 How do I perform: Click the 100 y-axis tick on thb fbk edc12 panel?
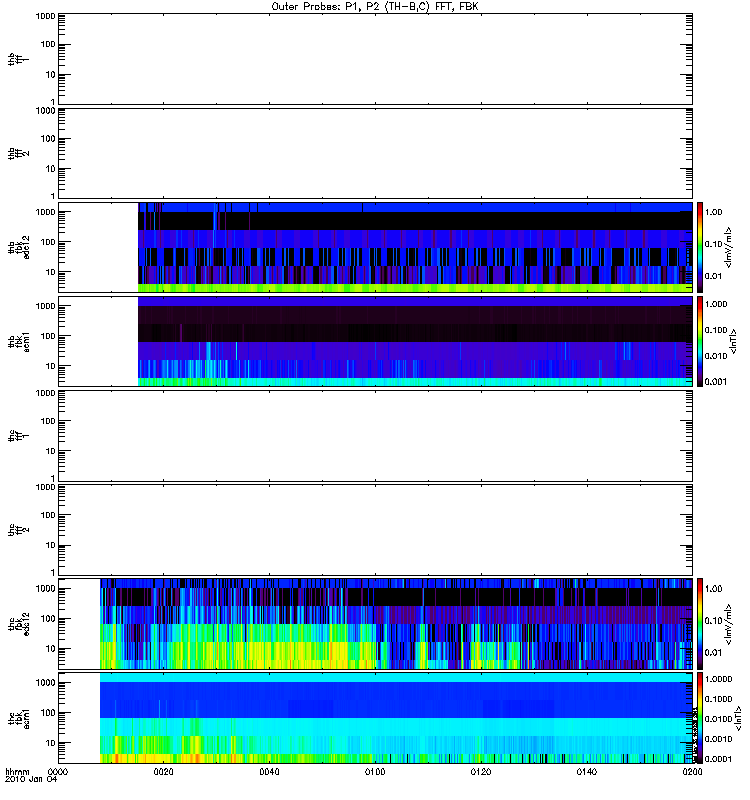tap(48, 242)
